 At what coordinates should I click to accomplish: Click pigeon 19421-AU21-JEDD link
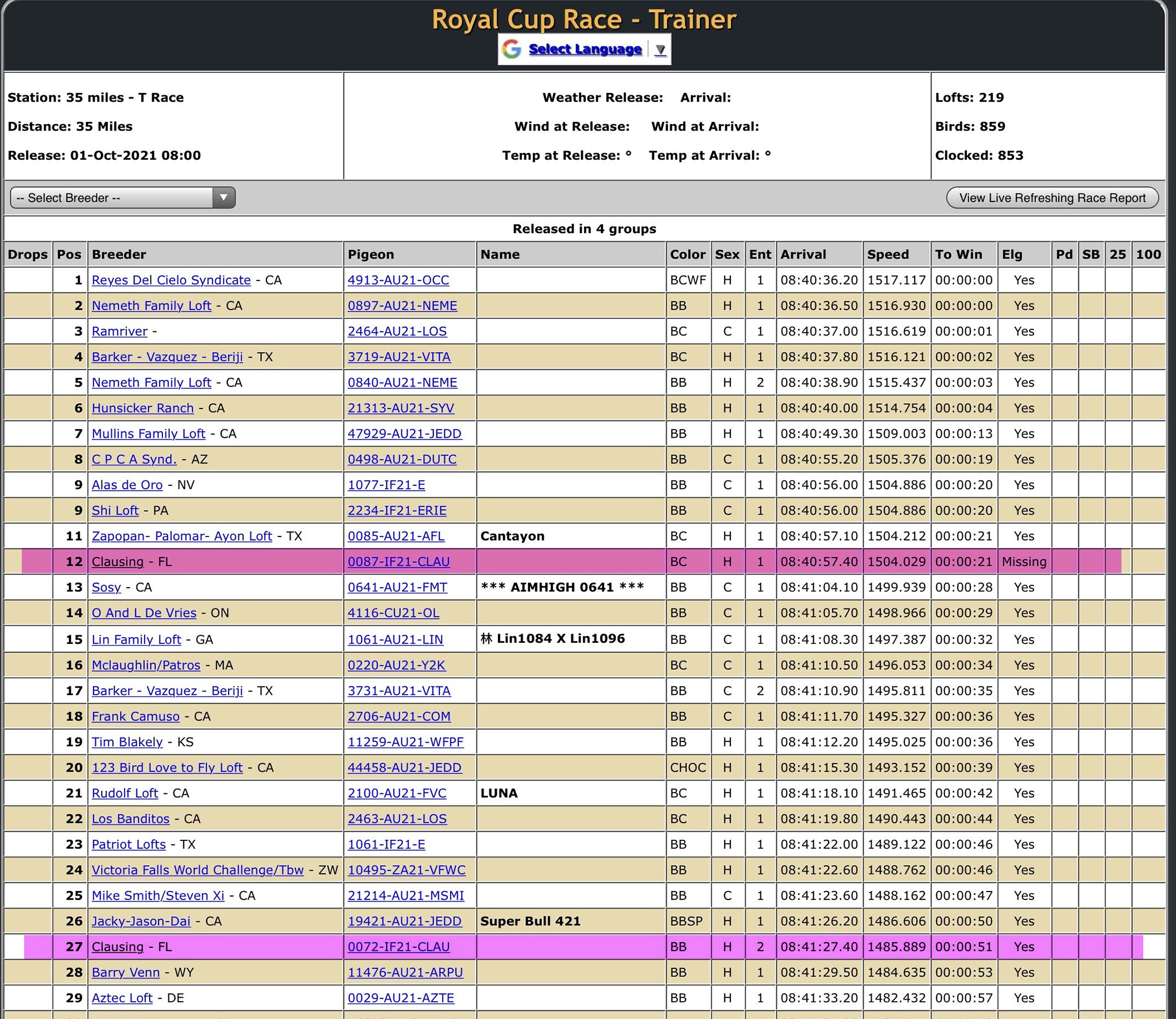[x=404, y=921]
